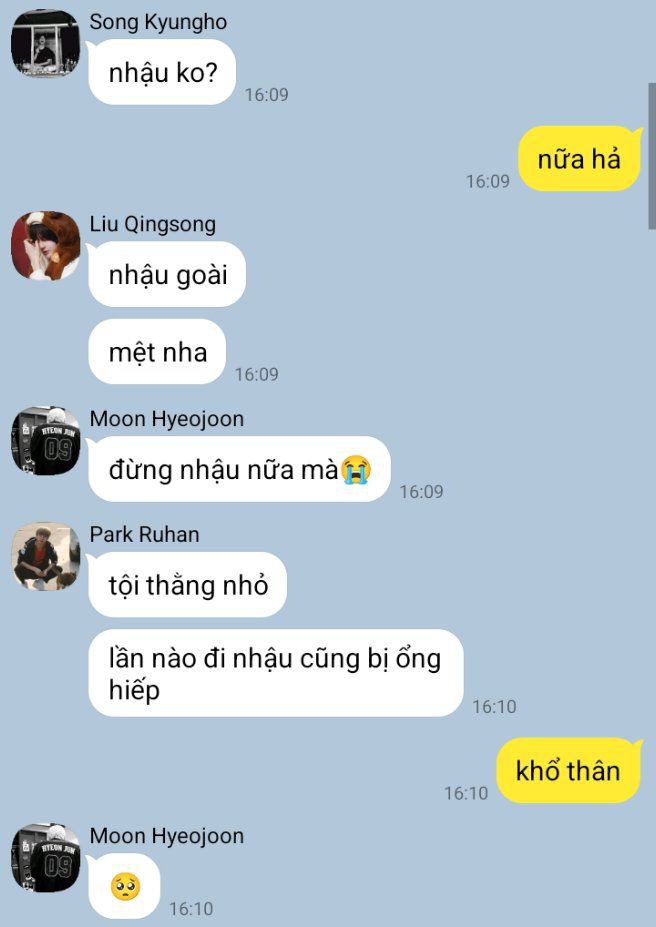
Task: Tap Park Ruhan's profile photo
Action: pos(46,556)
